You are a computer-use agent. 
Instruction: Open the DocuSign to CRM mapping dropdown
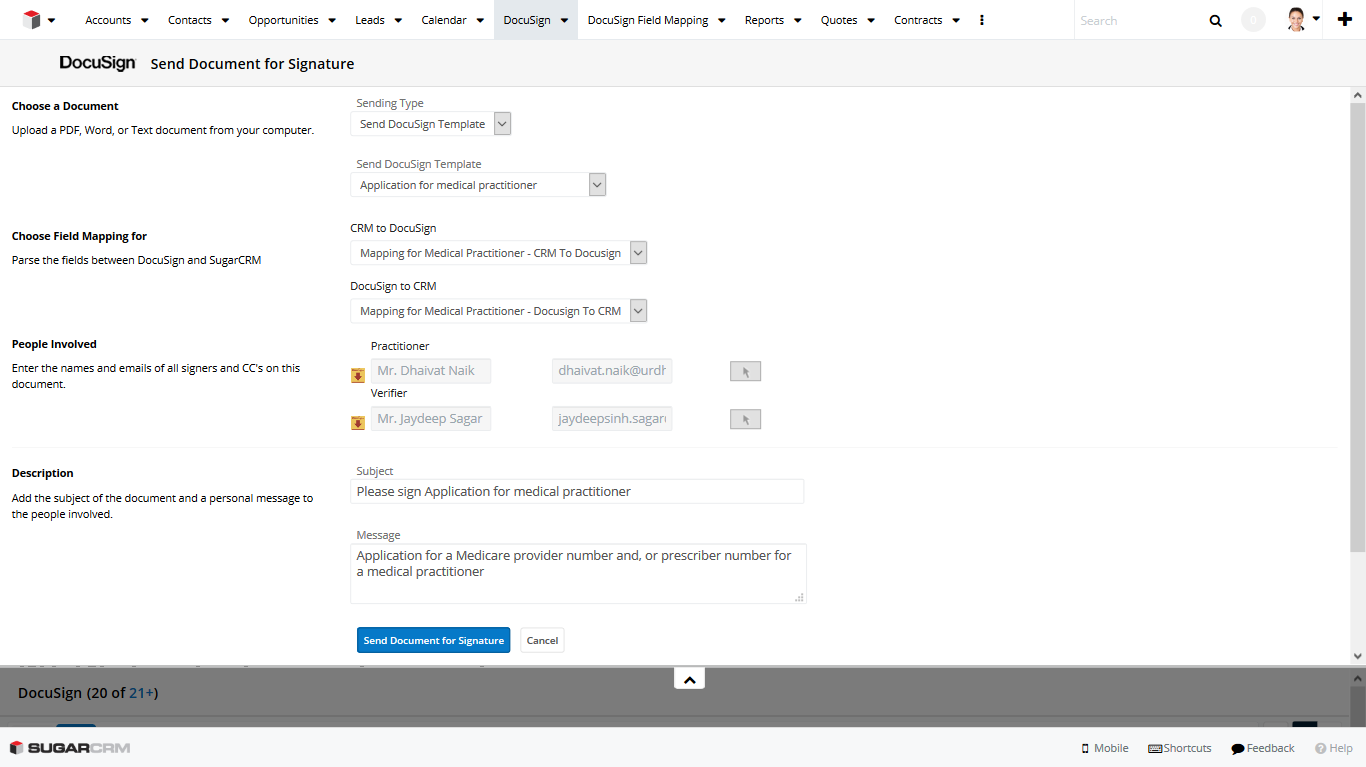point(499,311)
